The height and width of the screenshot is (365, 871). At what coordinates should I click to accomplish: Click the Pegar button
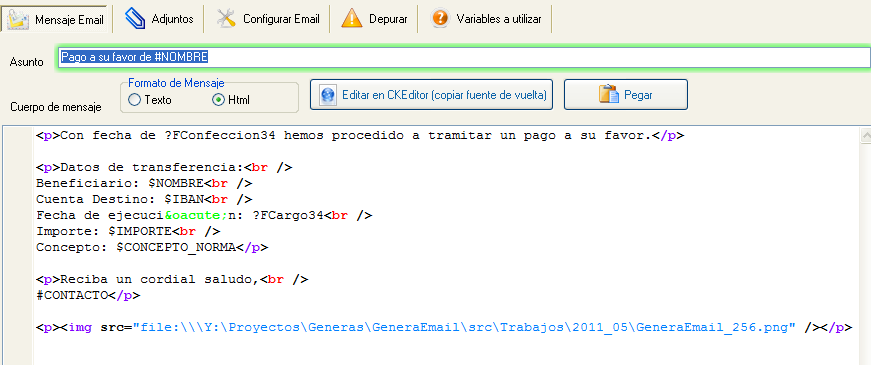(626, 95)
